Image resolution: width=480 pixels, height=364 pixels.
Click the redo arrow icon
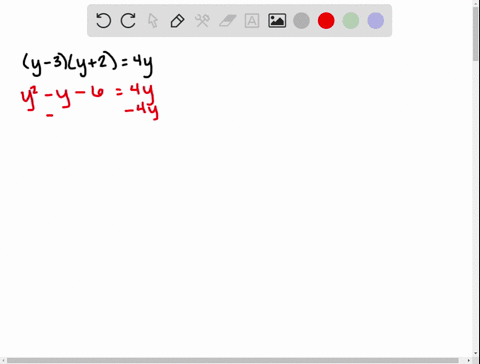click(128, 21)
